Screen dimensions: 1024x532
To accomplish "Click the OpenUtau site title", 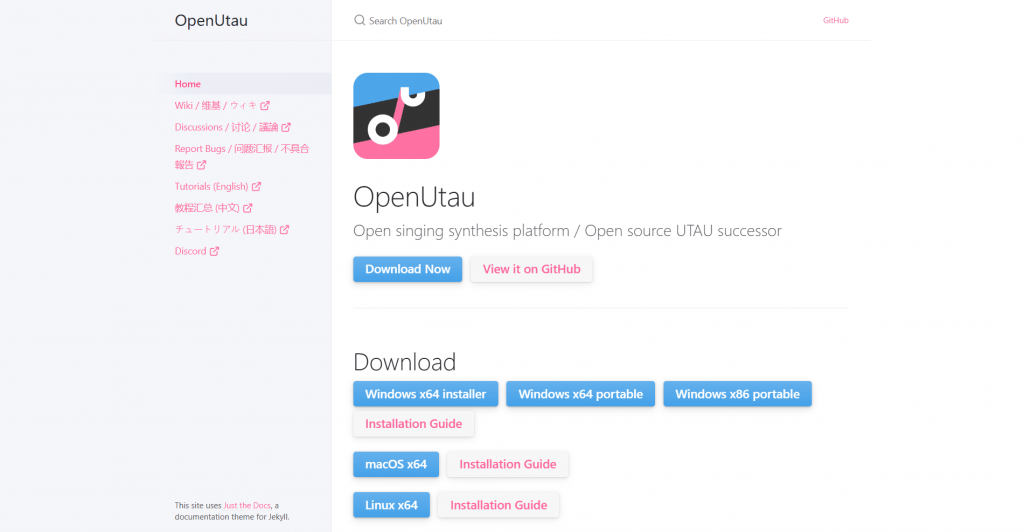I will pos(211,20).
